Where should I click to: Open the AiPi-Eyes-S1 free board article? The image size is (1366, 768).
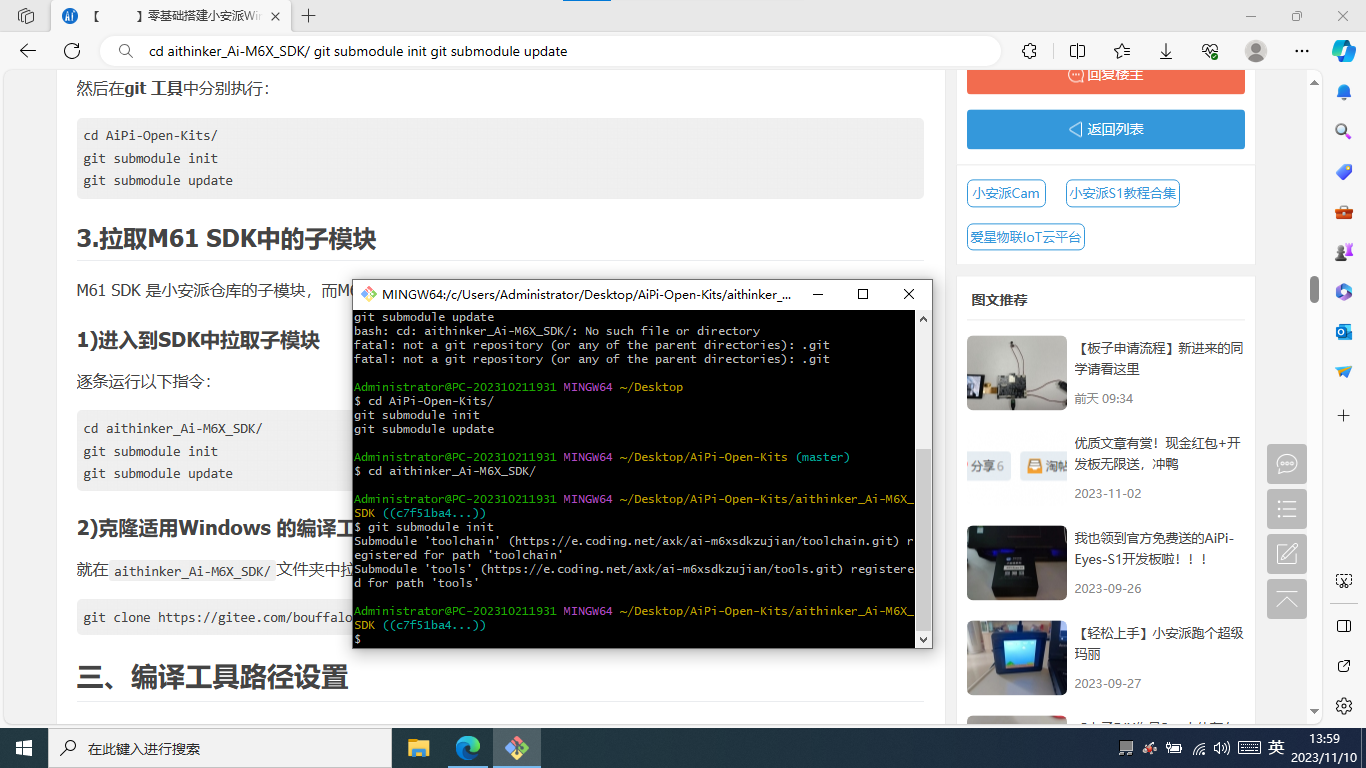coord(1155,548)
